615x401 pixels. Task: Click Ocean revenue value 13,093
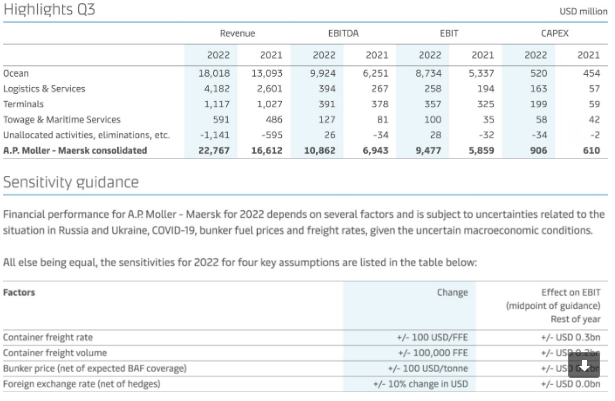(267, 73)
